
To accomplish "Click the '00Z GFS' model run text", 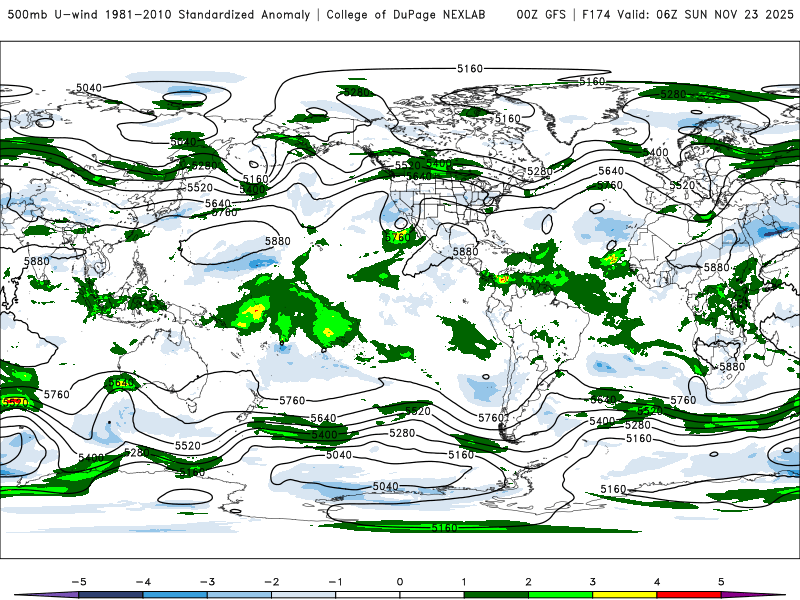I will 541,14.
